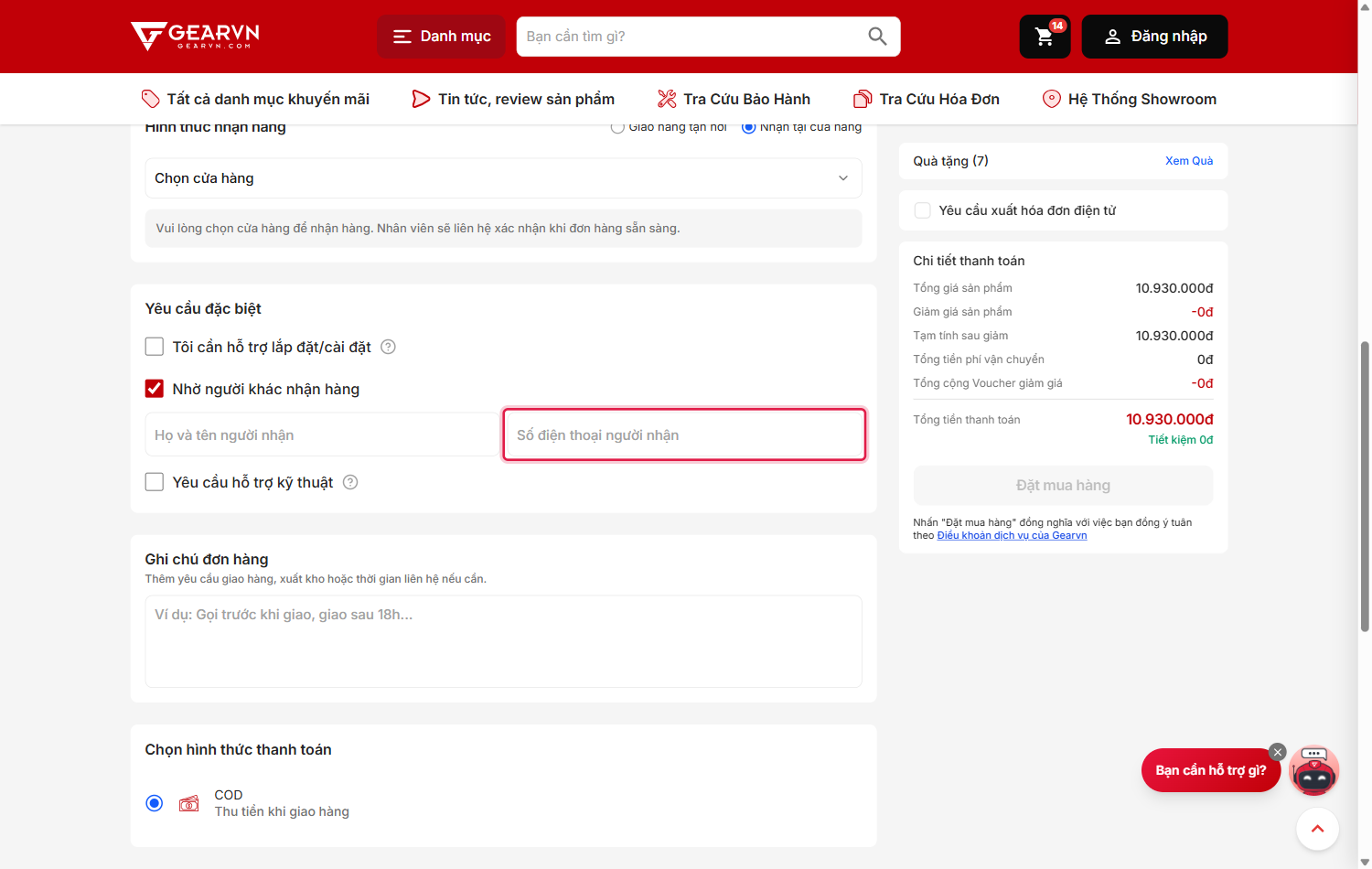Viewport: 1372px width, 869px height.
Task: Check "Tôi cần hỗ trợ lắp đặt/cài đặt"
Action: click(155, 347)
